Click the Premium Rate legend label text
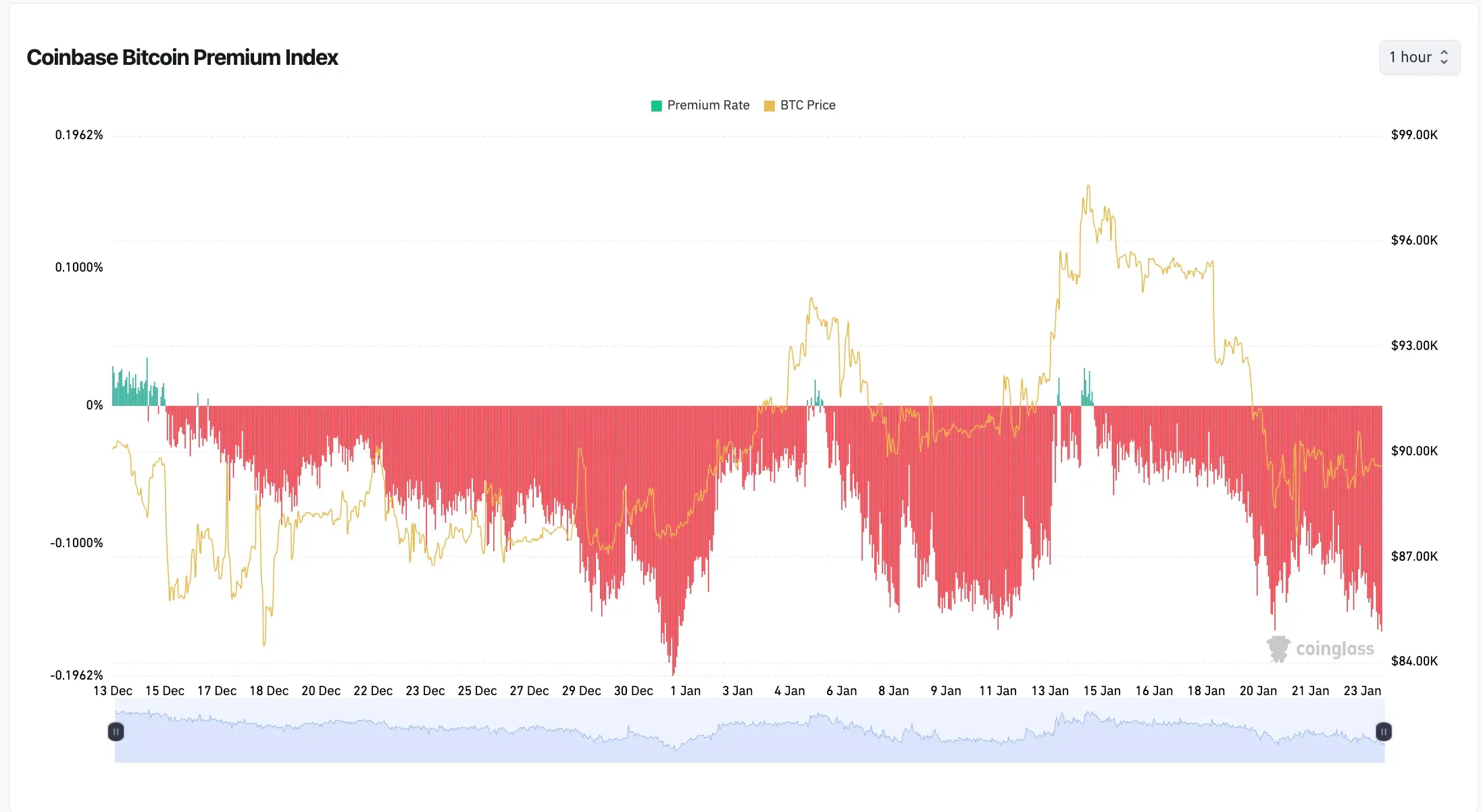 (707, 105)
